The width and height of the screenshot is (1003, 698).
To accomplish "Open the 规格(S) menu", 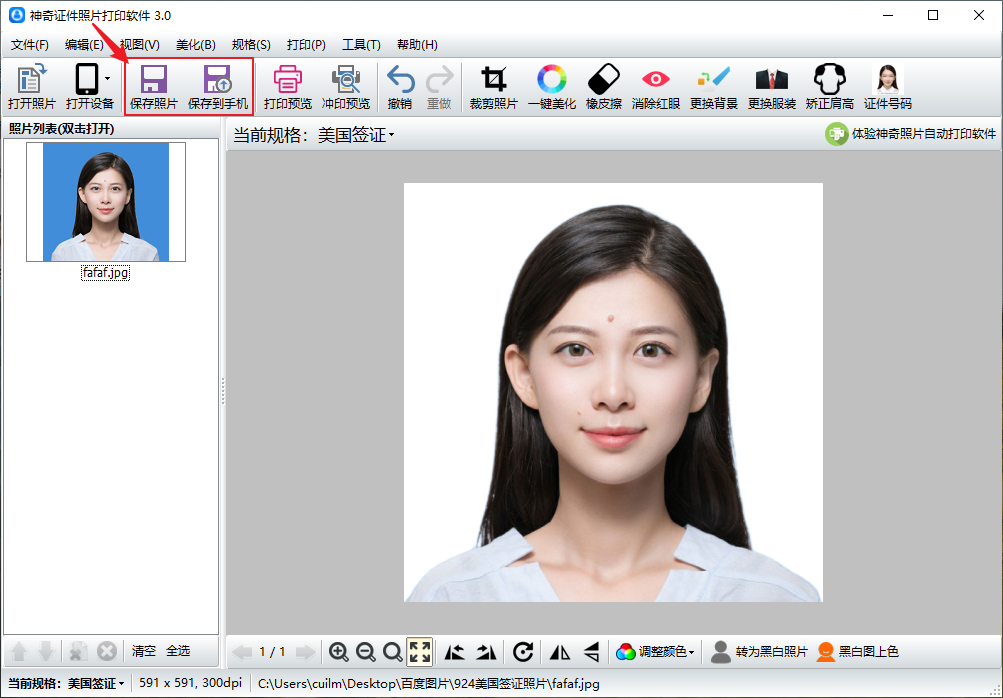I will point(251,45).
